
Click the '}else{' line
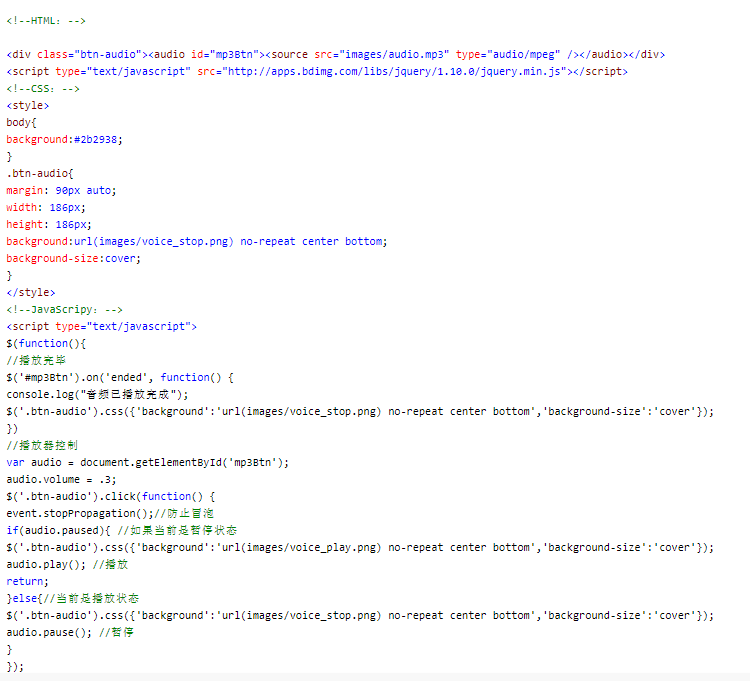pyautogui.click(x=73, y=598)
